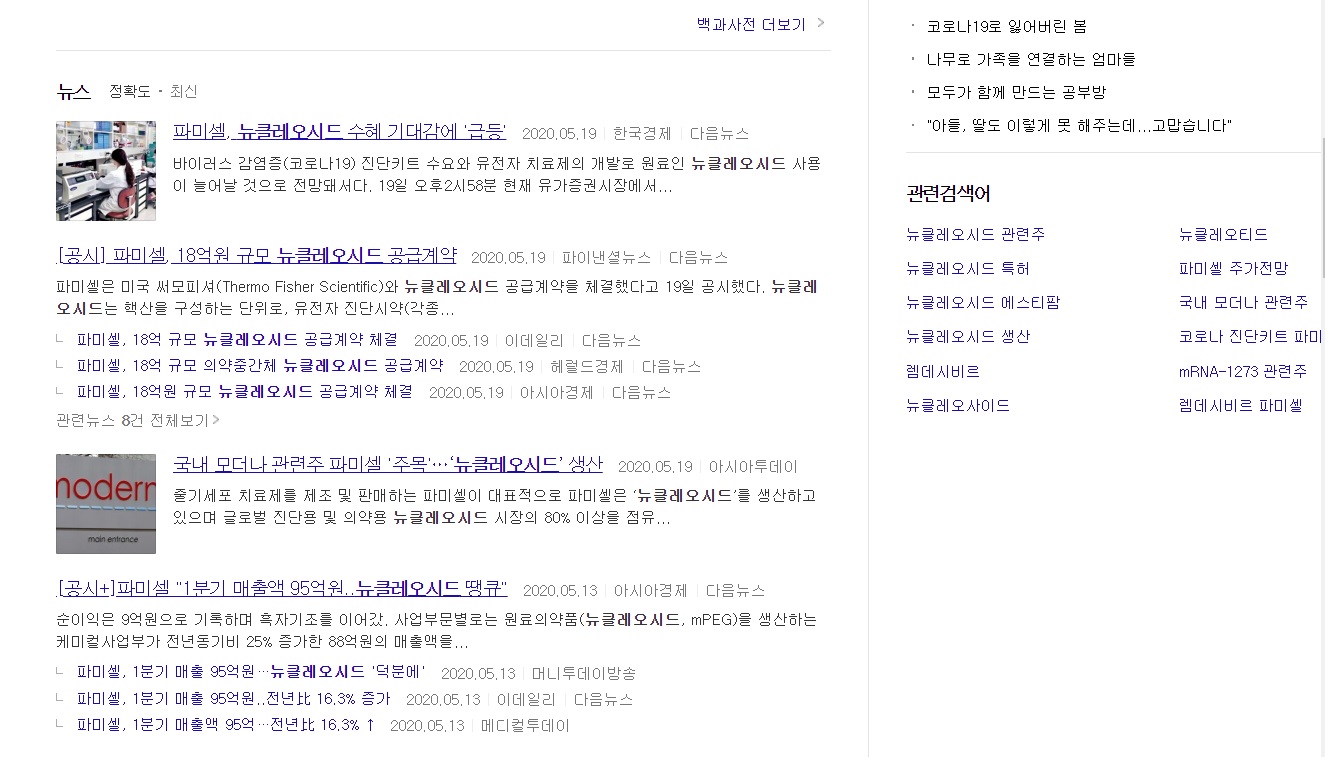
Task: Search related term 뉴클레오시드 특허
Action: coord(967,269)
